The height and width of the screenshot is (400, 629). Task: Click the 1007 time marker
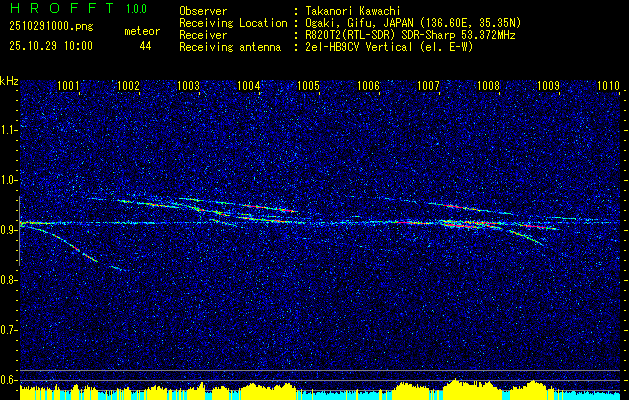point(428,86)
